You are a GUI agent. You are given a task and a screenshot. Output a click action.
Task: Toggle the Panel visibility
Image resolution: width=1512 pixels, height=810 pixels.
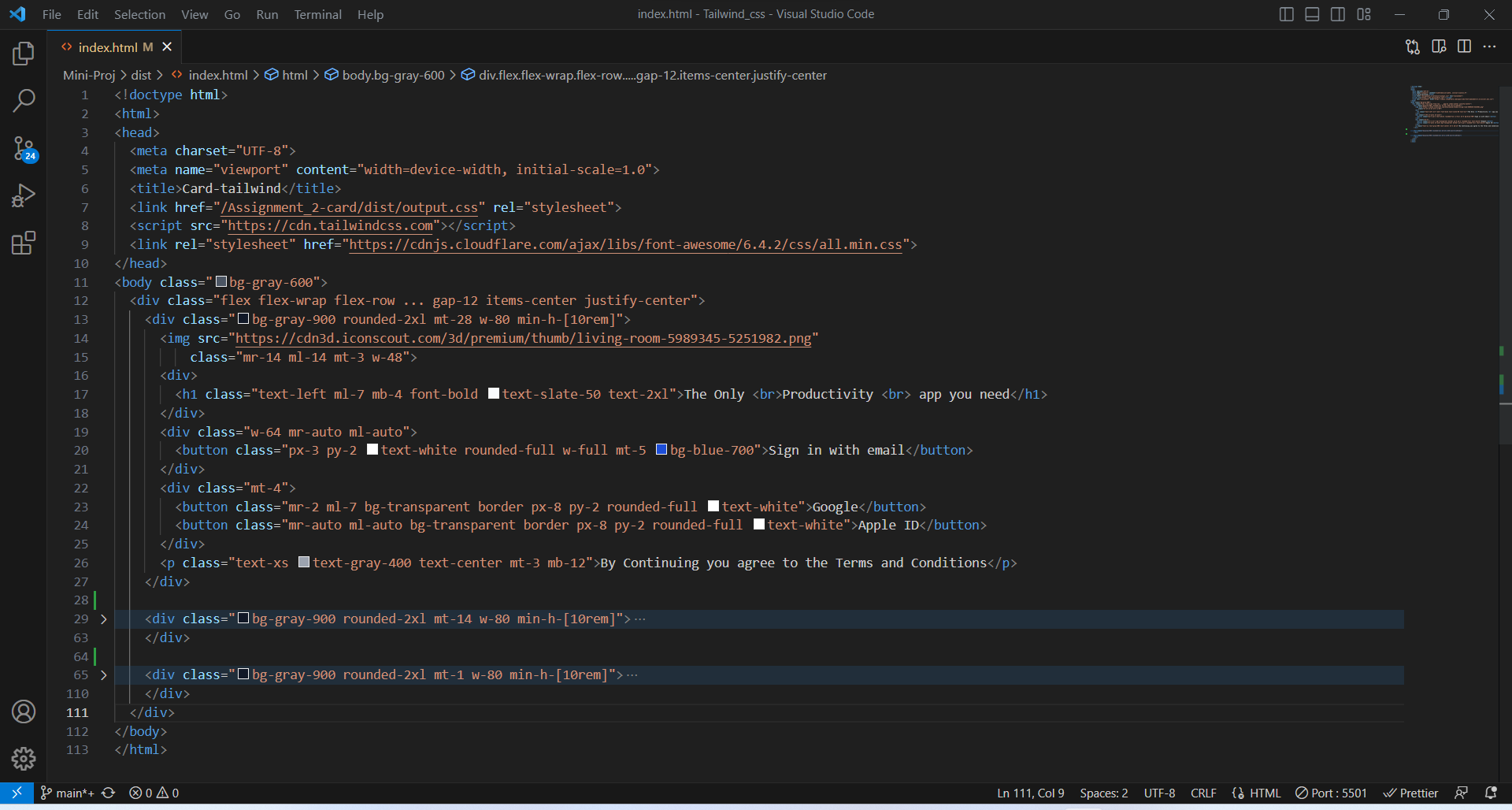click(1312, 13)
